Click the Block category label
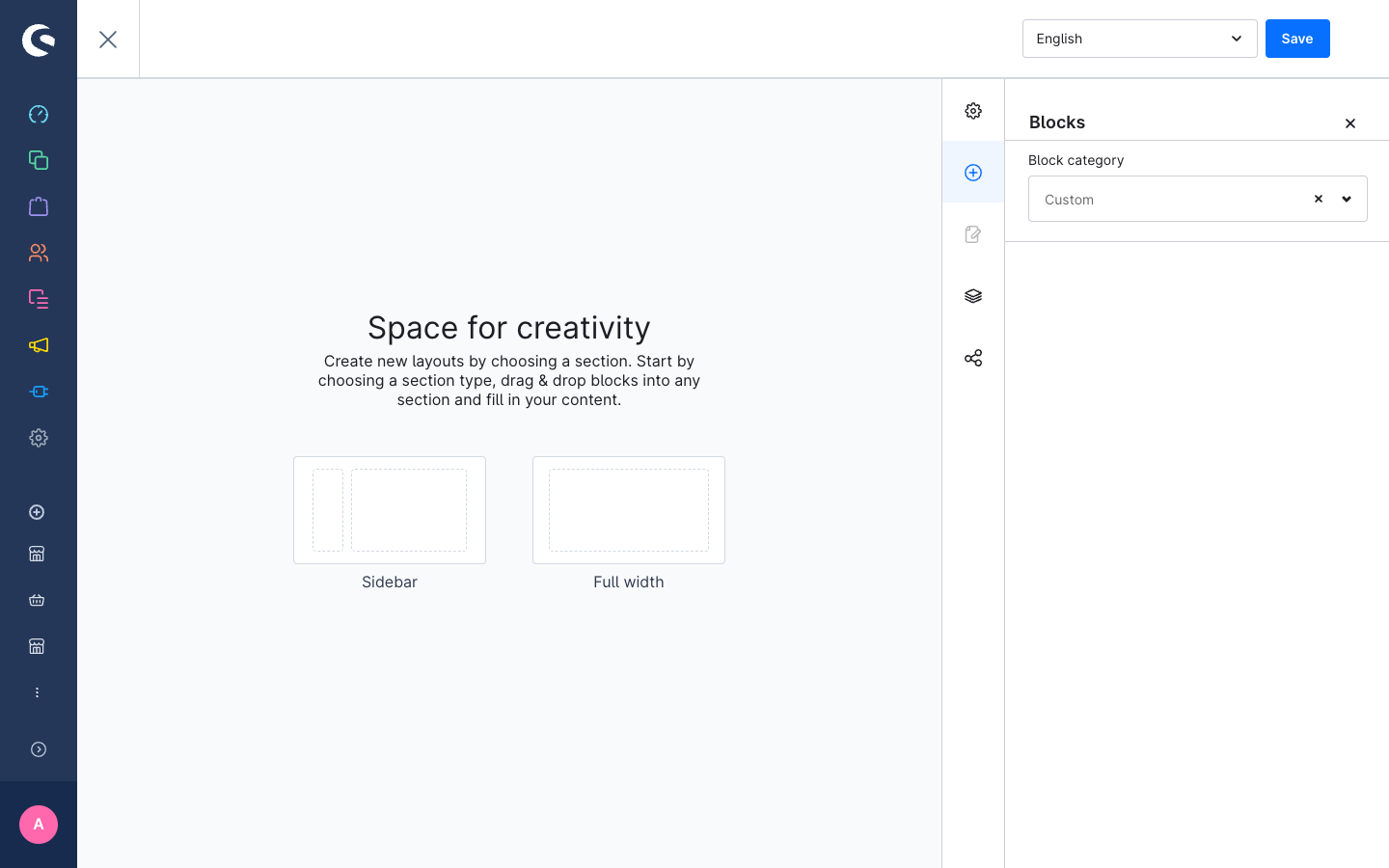Screen dimensions: 1389x868 click(1076, 160)
